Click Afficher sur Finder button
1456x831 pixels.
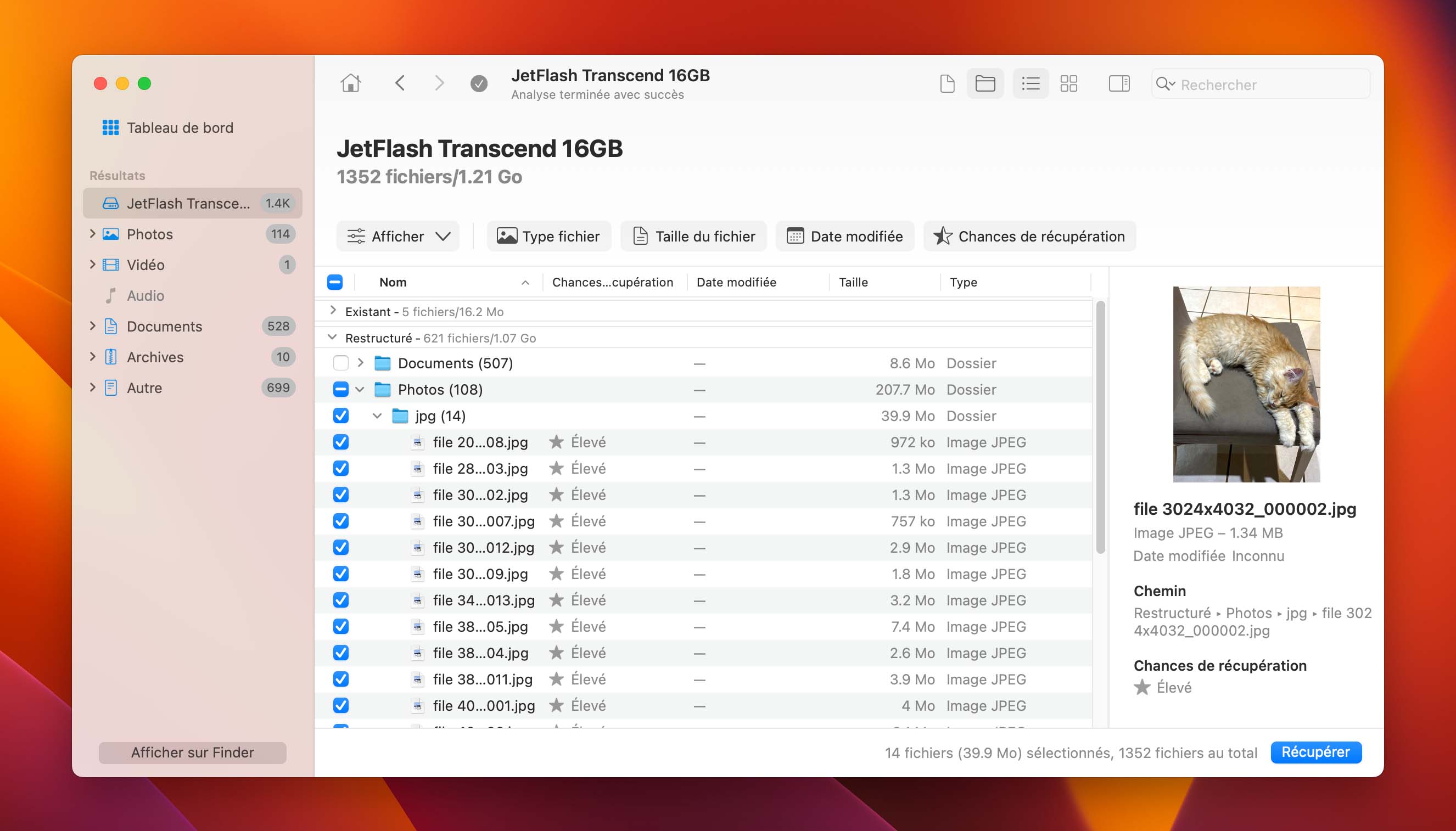(x=192, y=753)
